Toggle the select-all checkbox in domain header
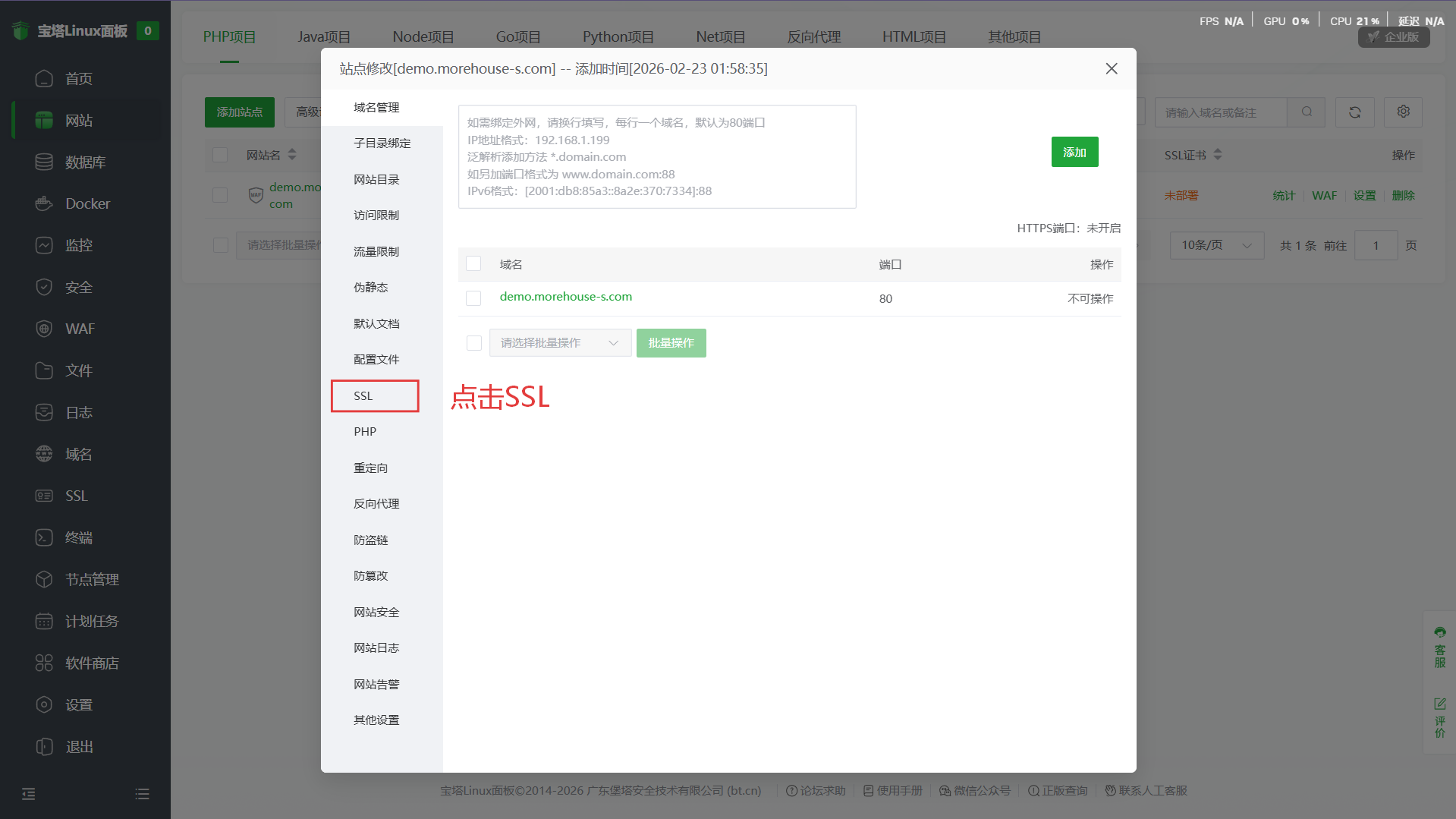1456x819 pixels. point(473,264)
